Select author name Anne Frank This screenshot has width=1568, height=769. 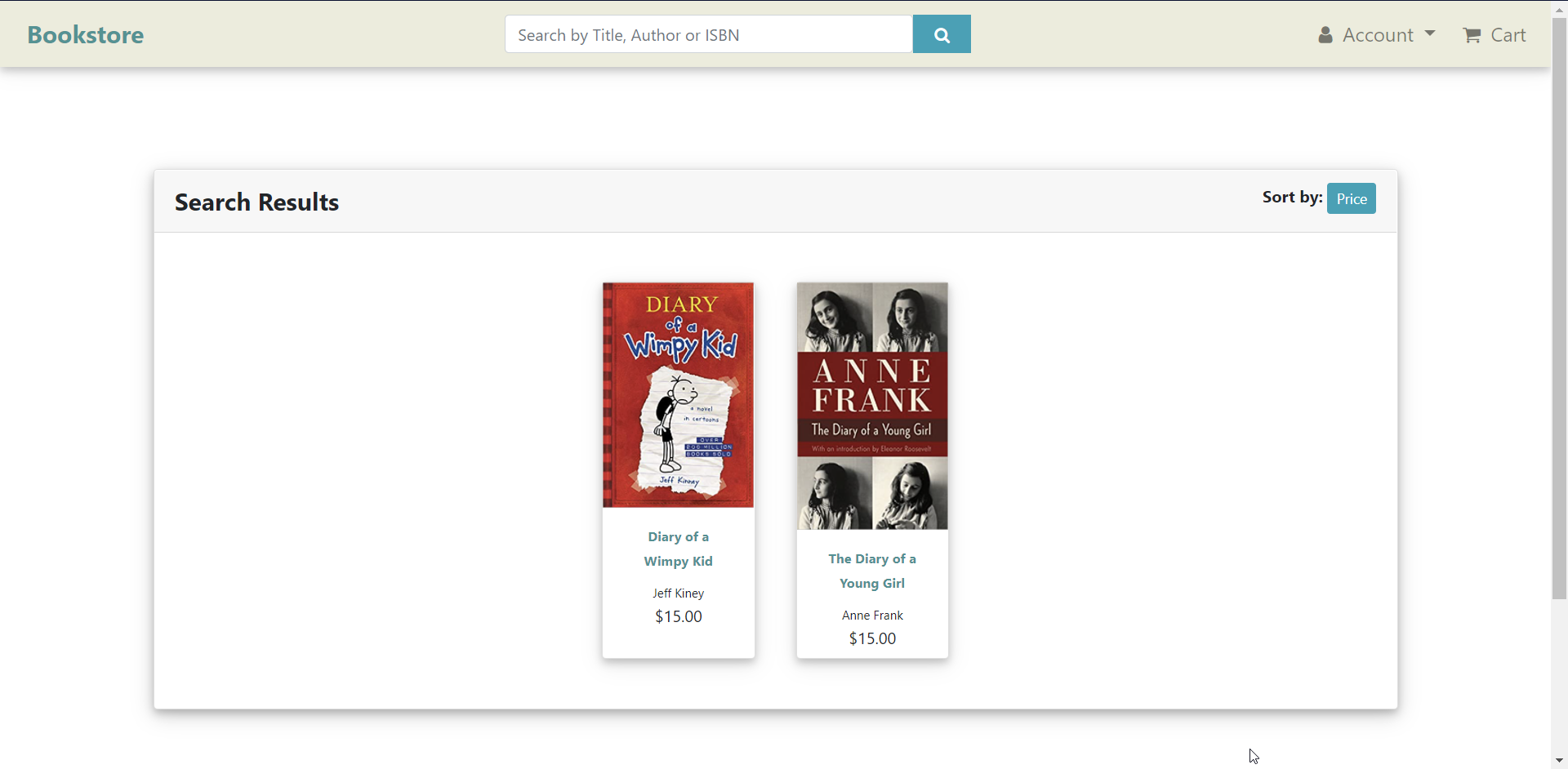coord(872,616)
